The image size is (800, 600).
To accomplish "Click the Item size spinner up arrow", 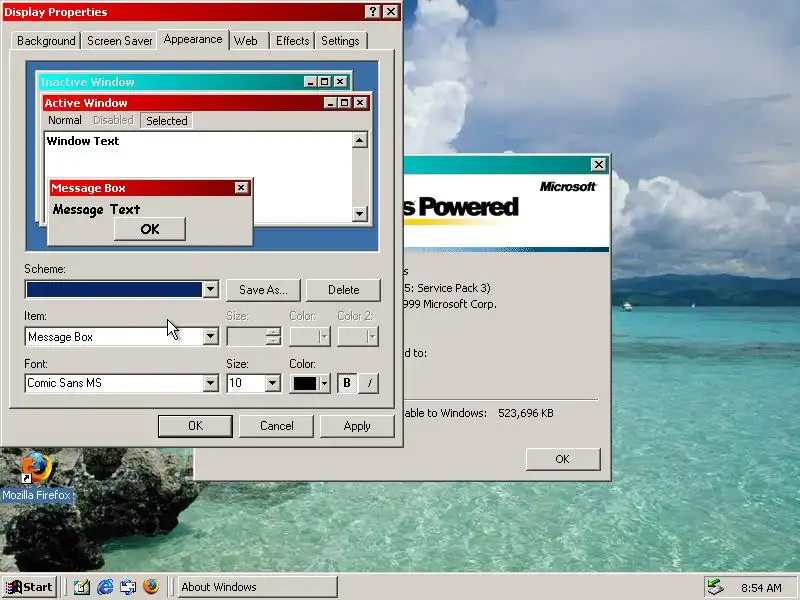I will tap(273, 332).
